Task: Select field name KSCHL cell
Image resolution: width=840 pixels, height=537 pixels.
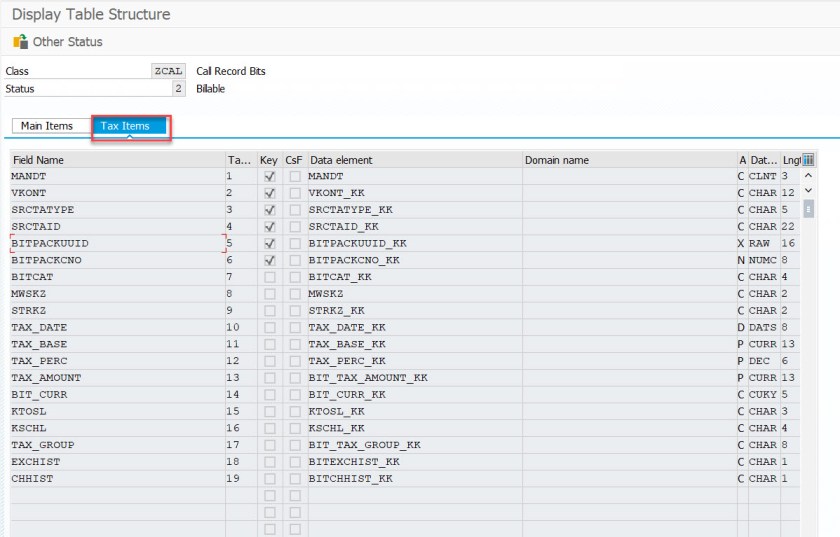Action: click(117, 428)
